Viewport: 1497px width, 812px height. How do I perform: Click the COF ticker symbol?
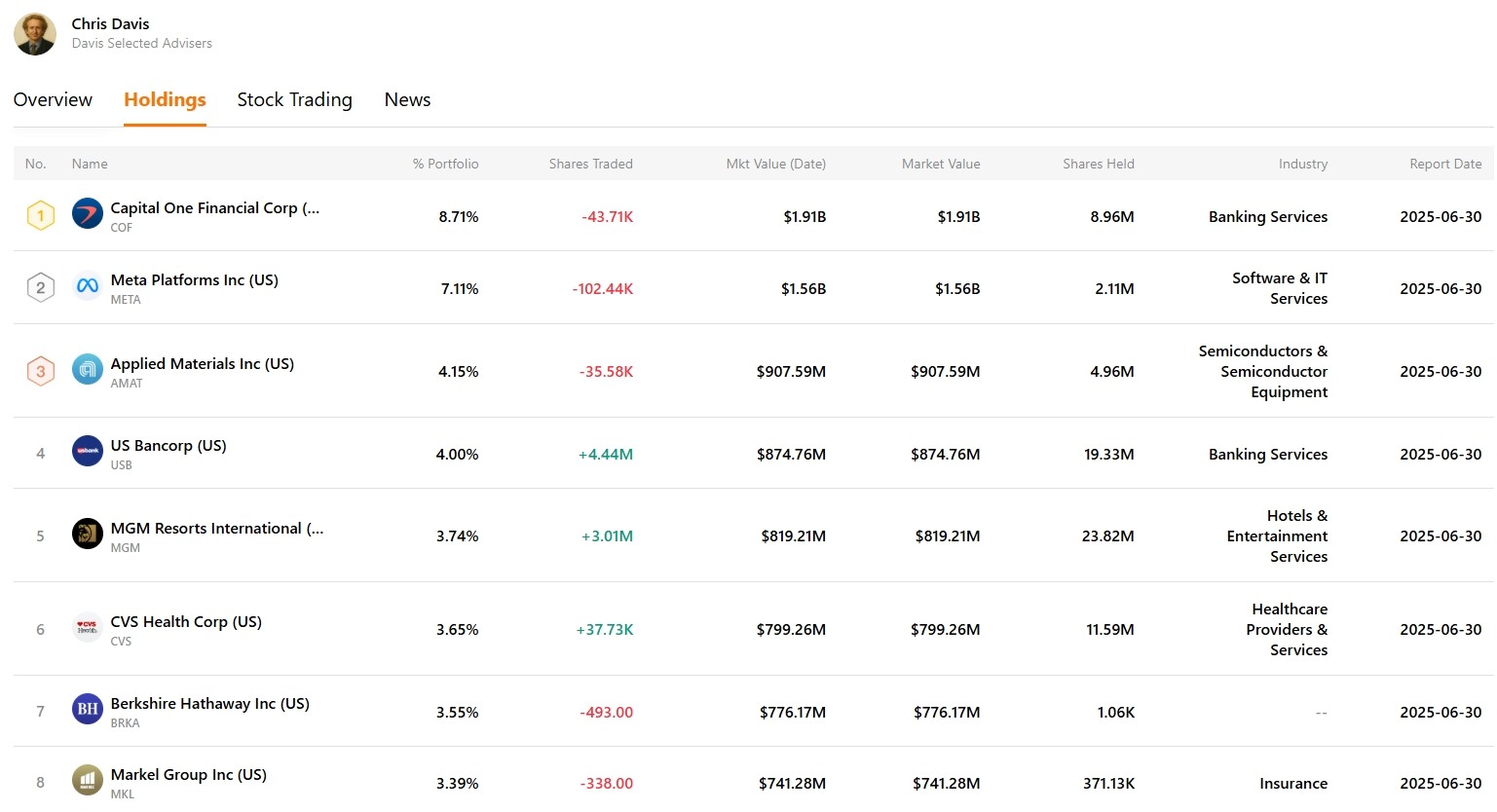(x=122, y=228)
